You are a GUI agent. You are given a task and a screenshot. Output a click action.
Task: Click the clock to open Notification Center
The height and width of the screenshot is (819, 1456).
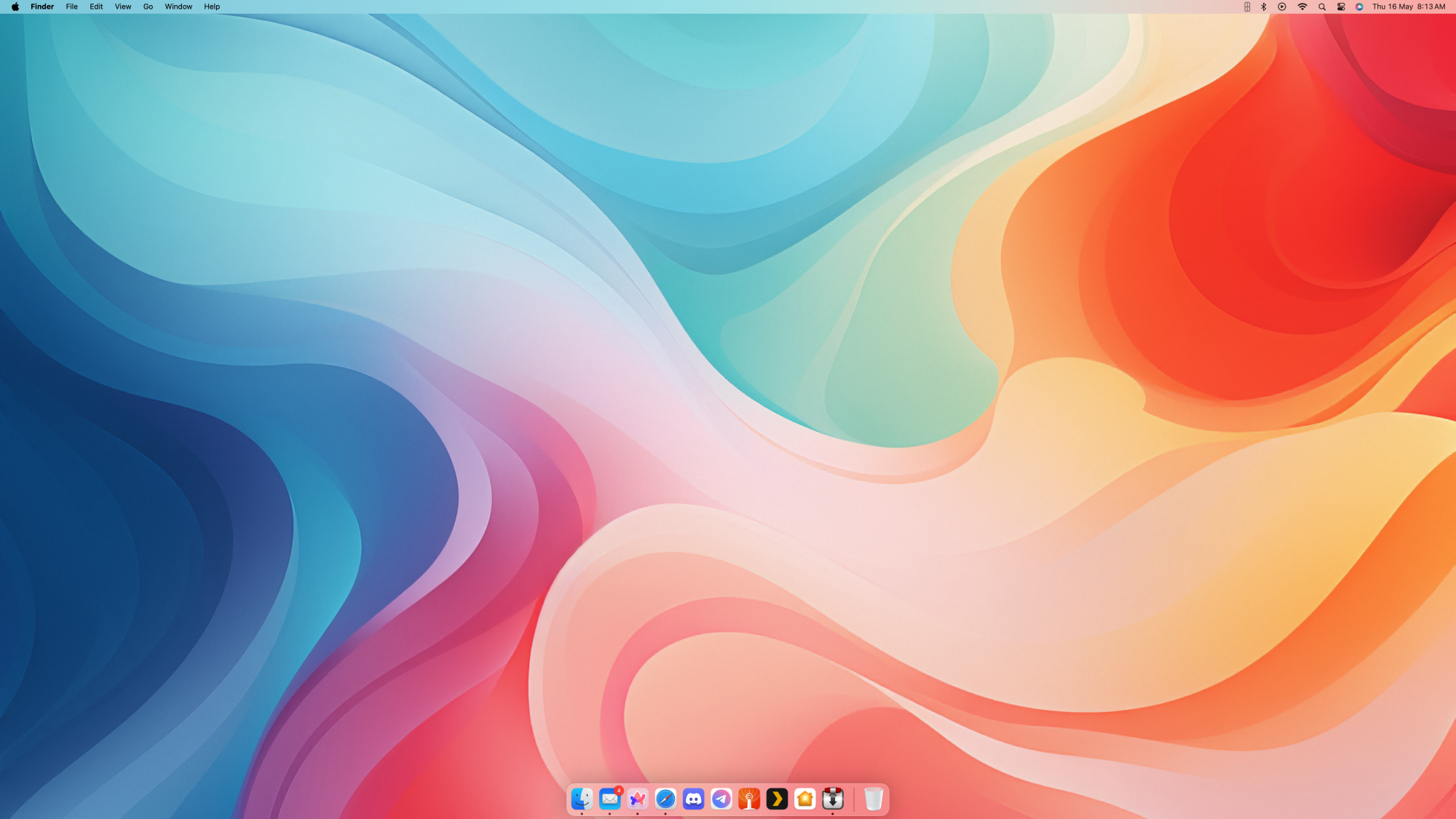point(1405,7)
